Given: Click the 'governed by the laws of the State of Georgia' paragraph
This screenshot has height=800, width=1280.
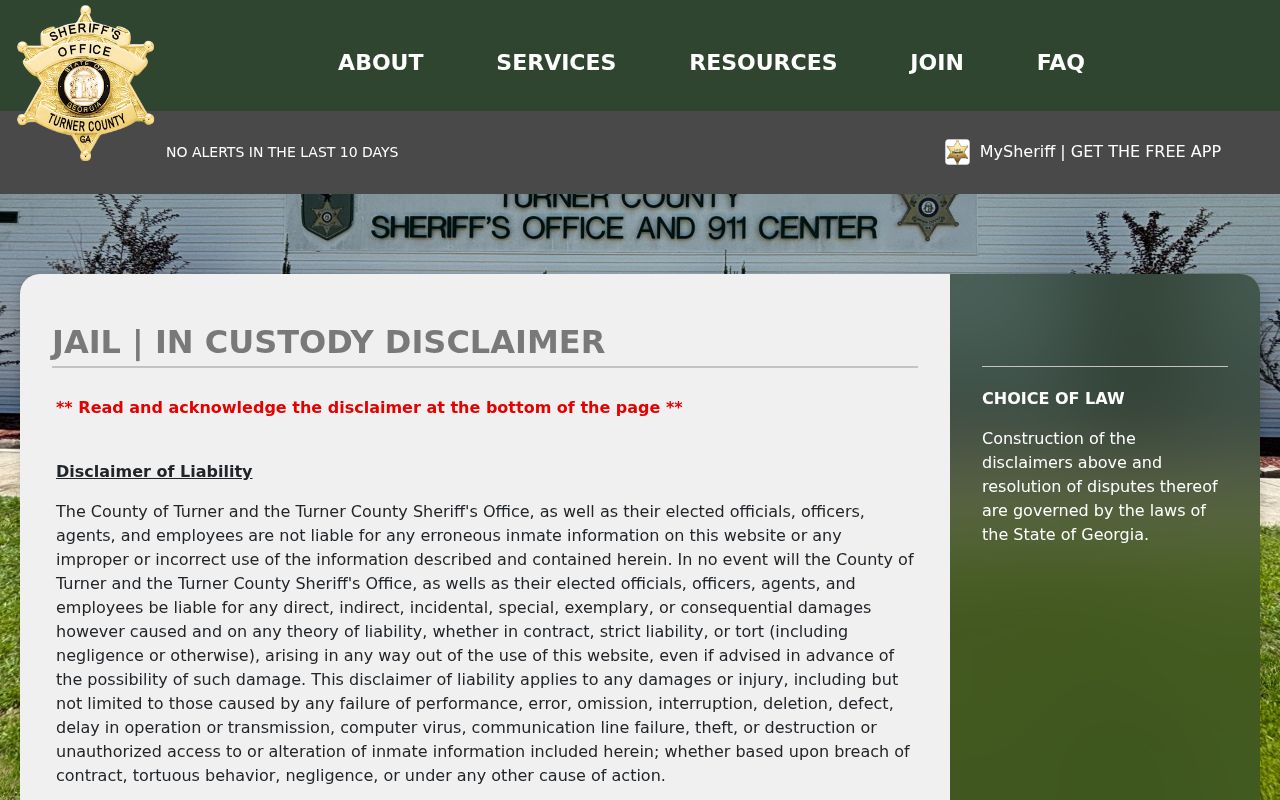Looking at the screenshot, I should [1100, 487].
